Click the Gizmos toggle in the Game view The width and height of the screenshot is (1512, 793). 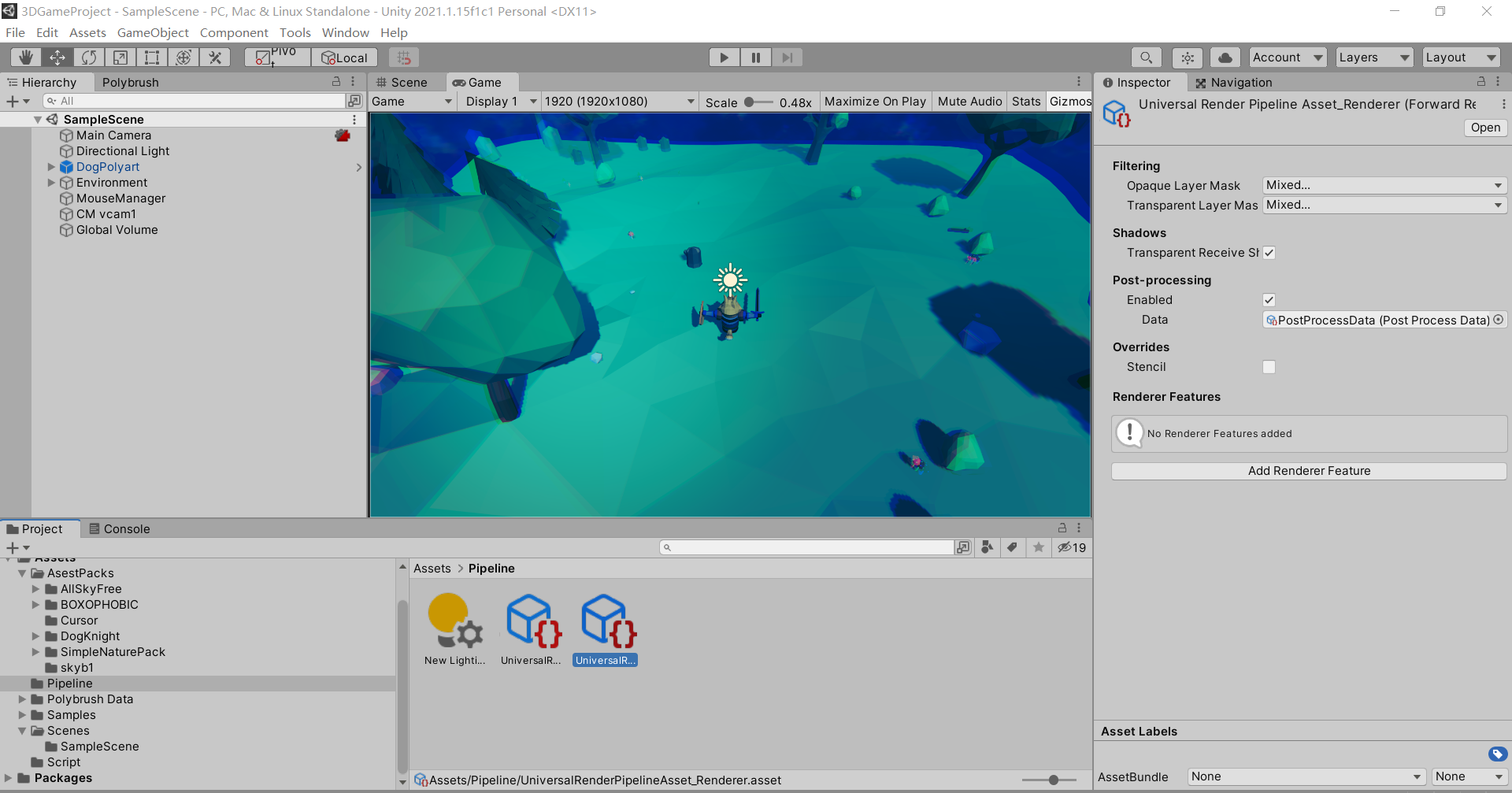point(1070,101)
